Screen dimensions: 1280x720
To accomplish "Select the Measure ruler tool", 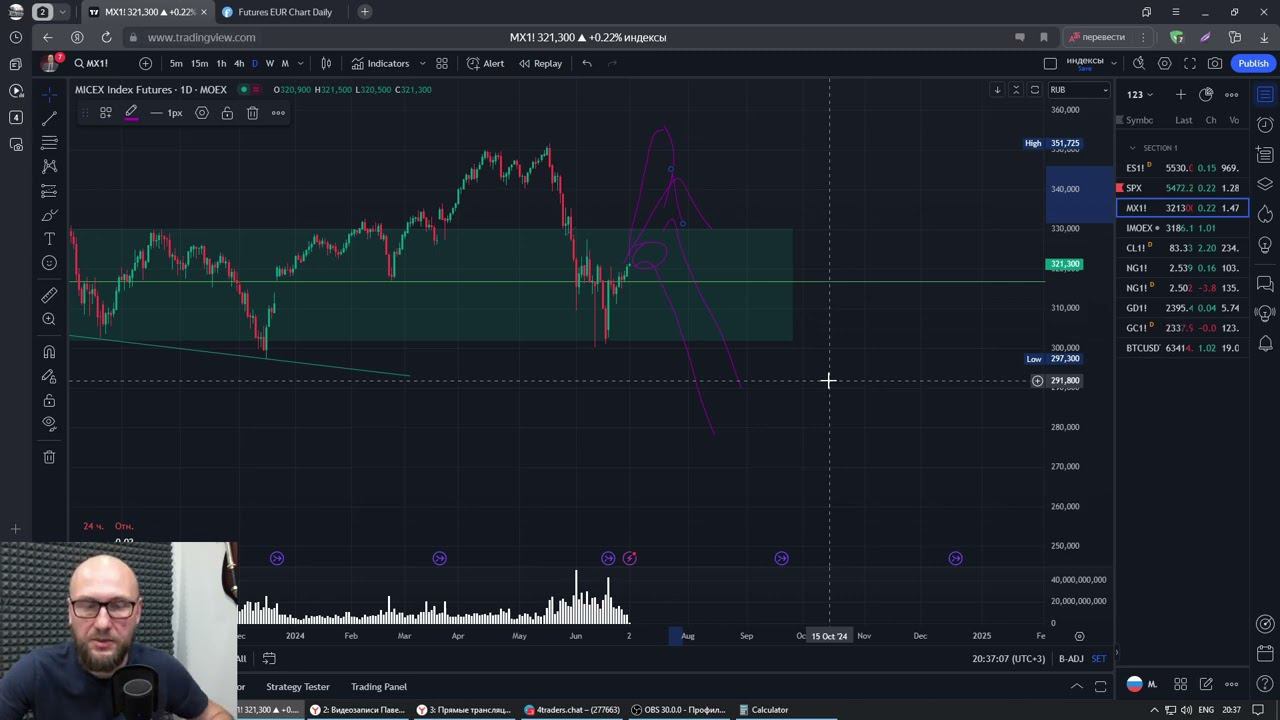I will pyautogui.click(x=49, y=295).
